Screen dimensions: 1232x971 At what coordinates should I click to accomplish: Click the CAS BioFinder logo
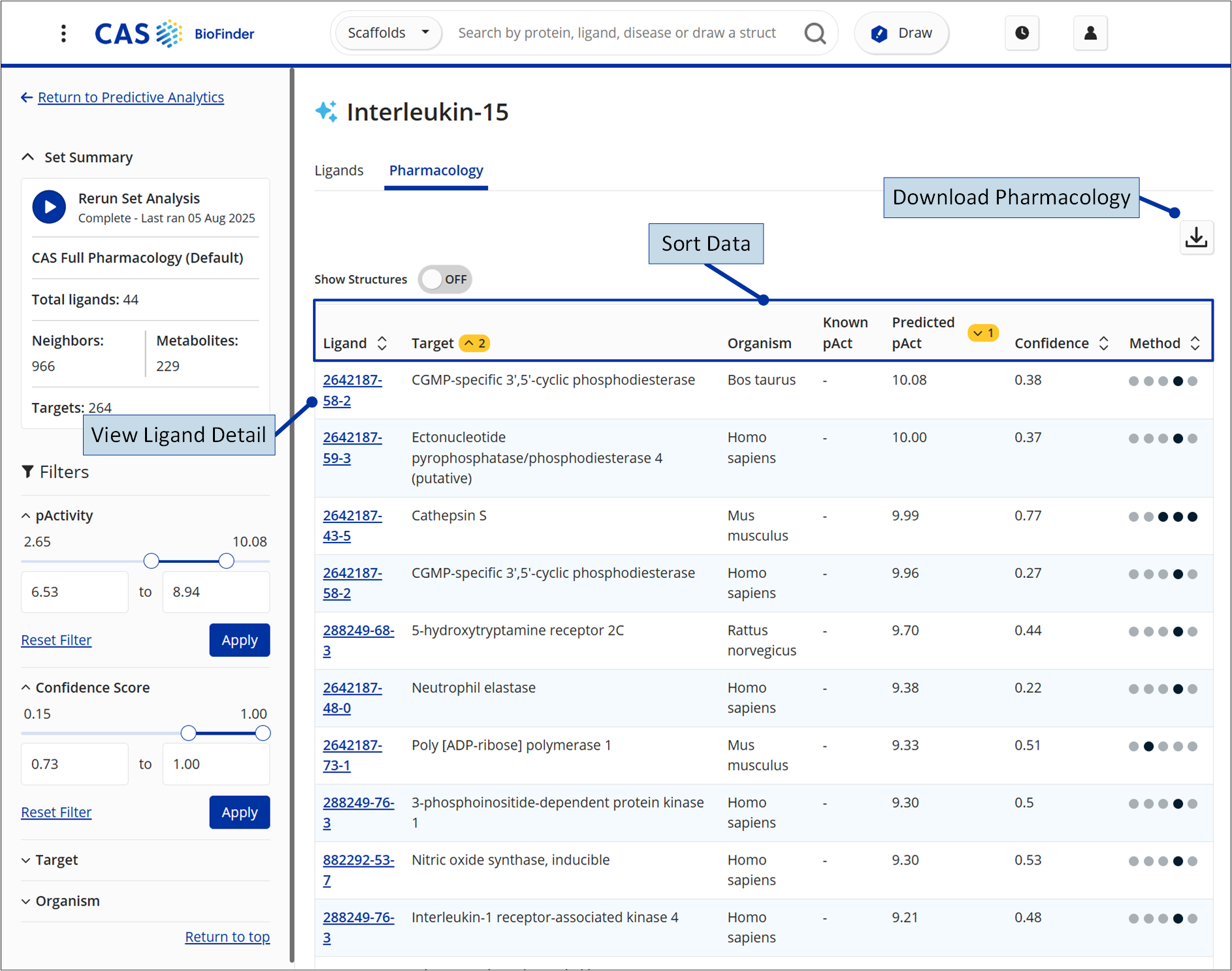pyautogui.click(x=174, y=33)
